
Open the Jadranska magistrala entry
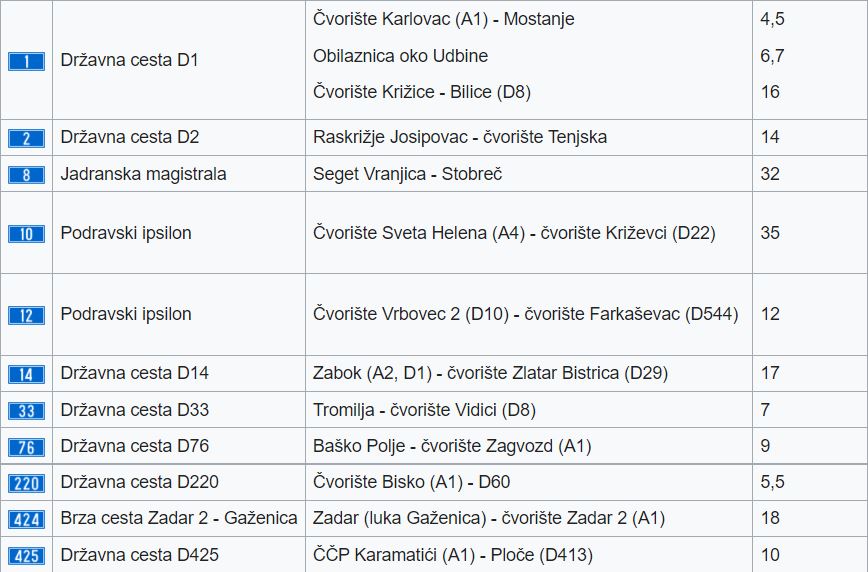pyautogui.click(x=143, y=174)
